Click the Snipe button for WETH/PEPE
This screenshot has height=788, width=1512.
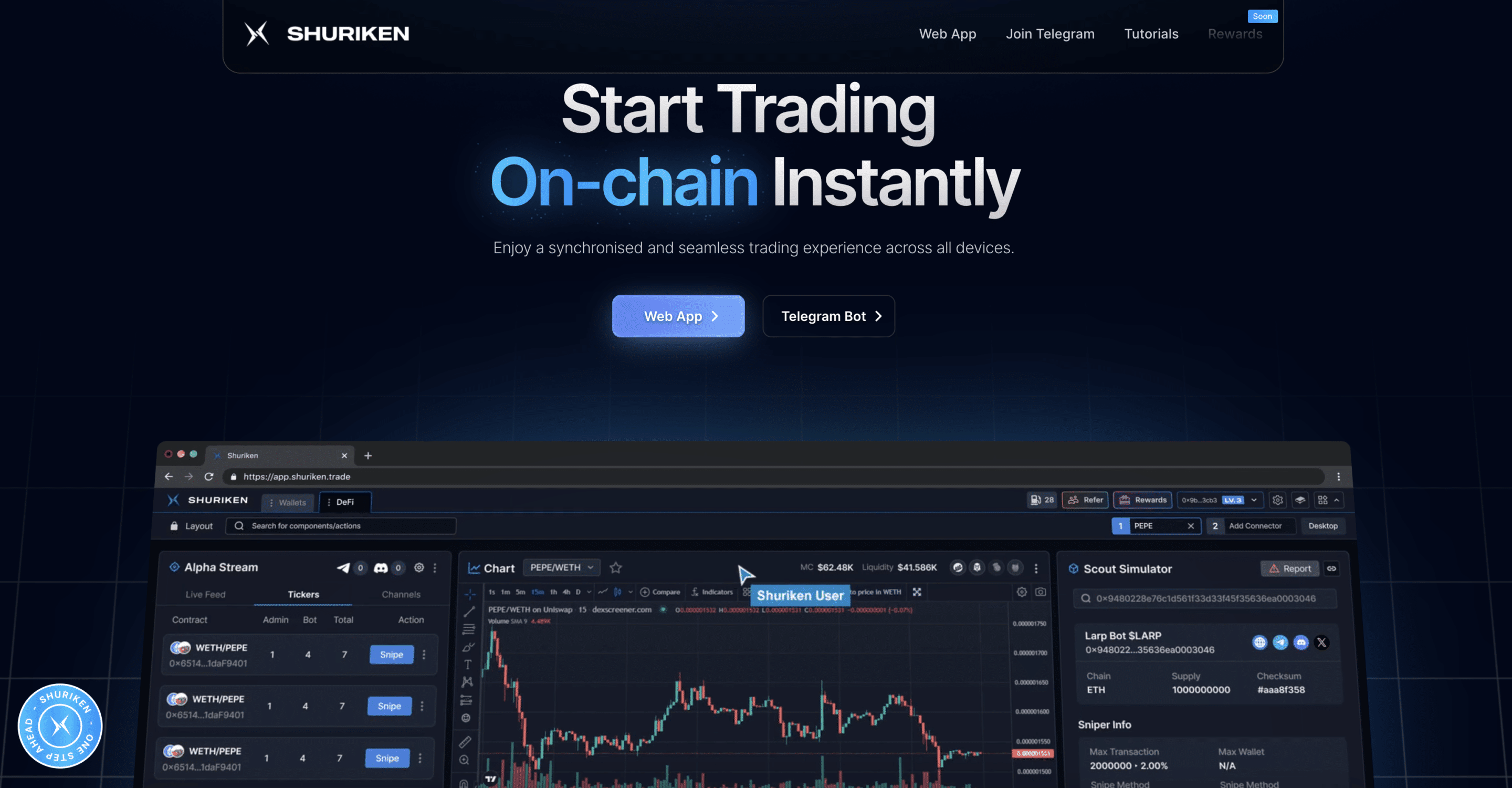[390, 654]
